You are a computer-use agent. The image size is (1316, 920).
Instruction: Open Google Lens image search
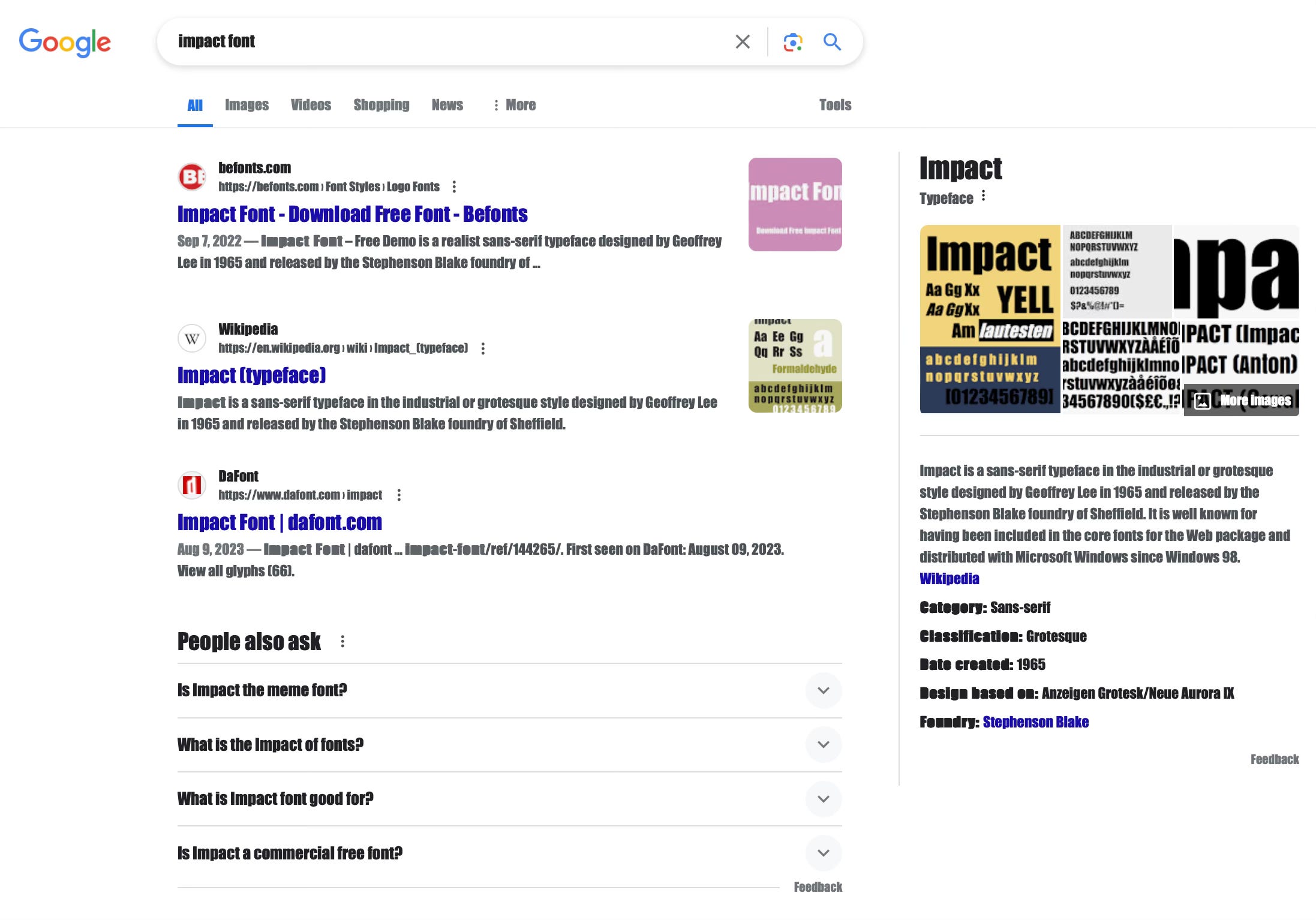(792, 41)
